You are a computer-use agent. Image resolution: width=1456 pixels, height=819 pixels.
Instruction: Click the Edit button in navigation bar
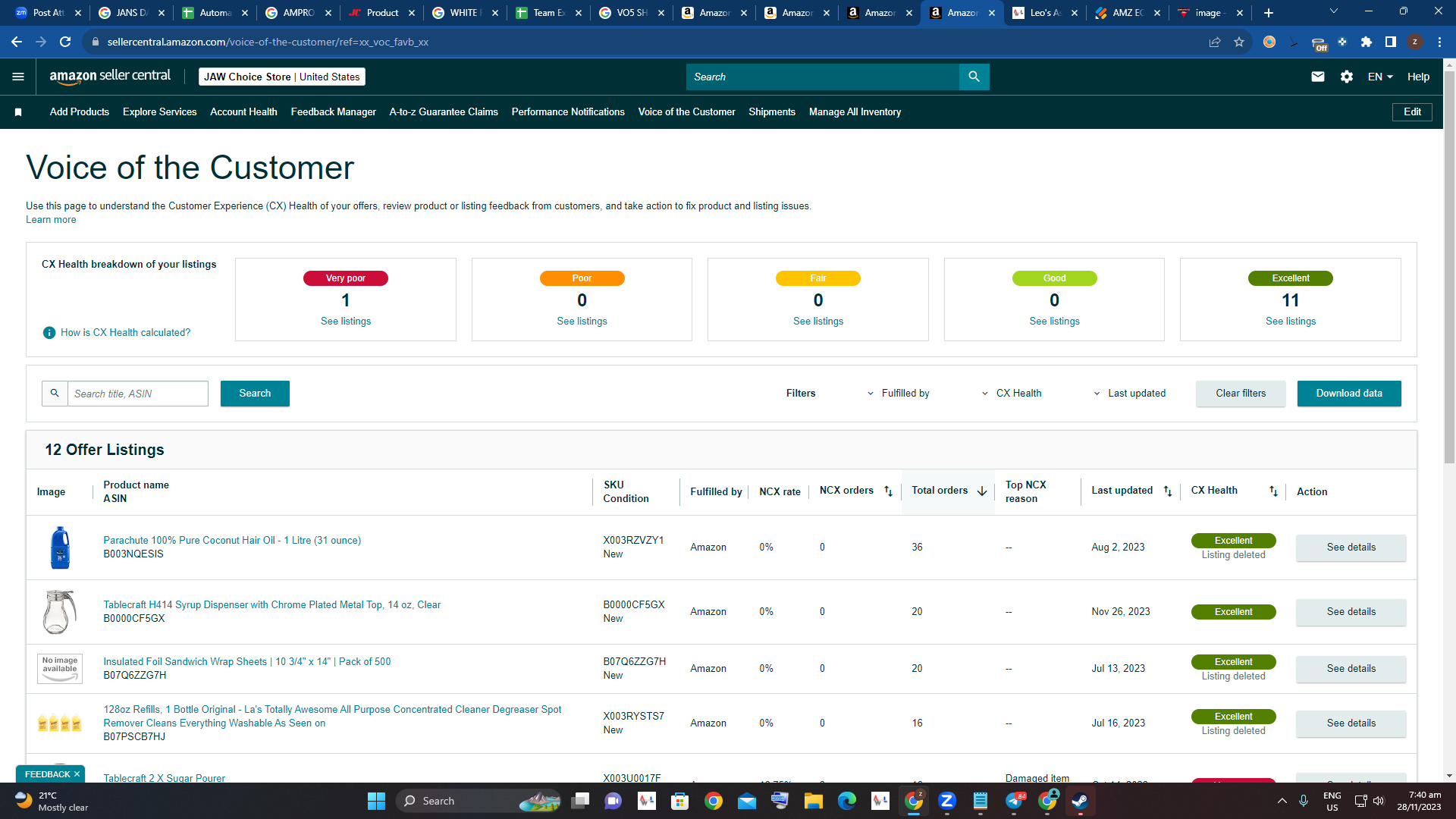(x=1412, y=112)
